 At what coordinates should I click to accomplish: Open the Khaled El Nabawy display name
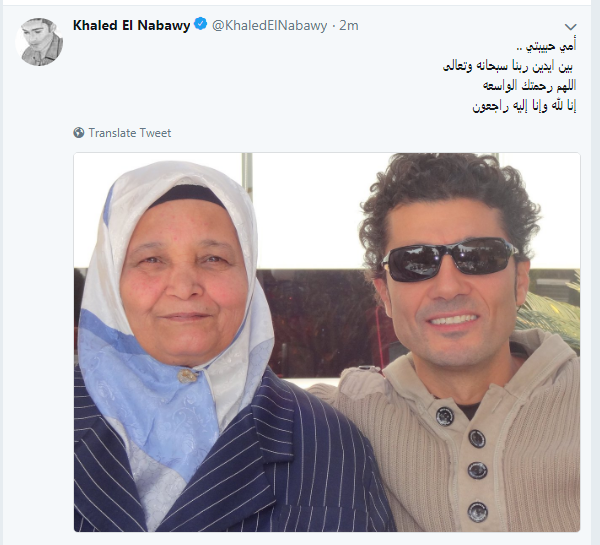131,25
